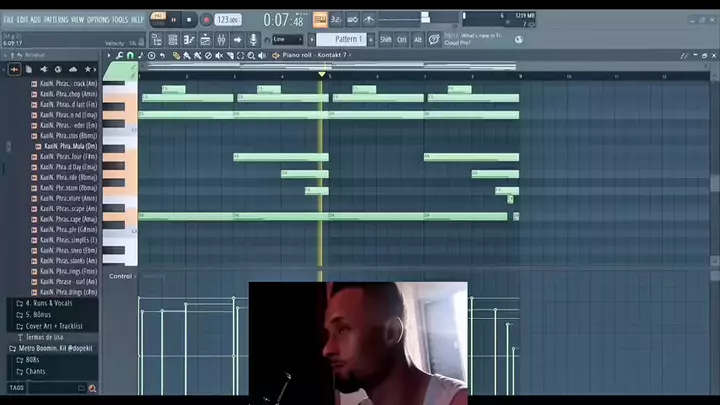Select the piano roll Draw pencil tool
Viewport: 720px width, 405px height.
176,56
